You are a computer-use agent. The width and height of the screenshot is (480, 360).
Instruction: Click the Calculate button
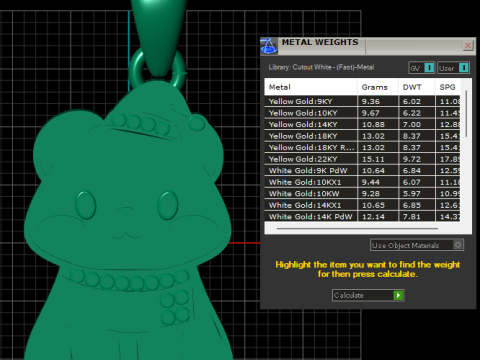click(x=368, y=295)
